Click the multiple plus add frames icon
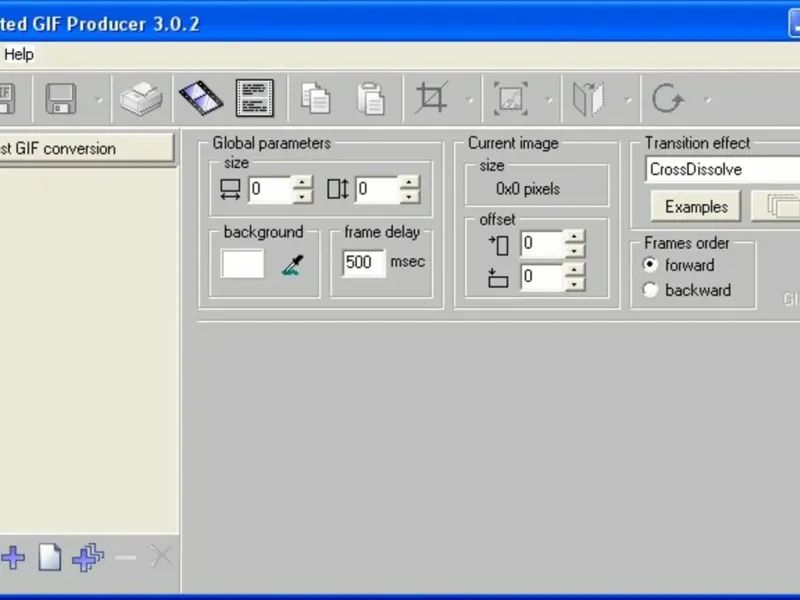Viewport: 800px width, 600px height. point(88,557)
